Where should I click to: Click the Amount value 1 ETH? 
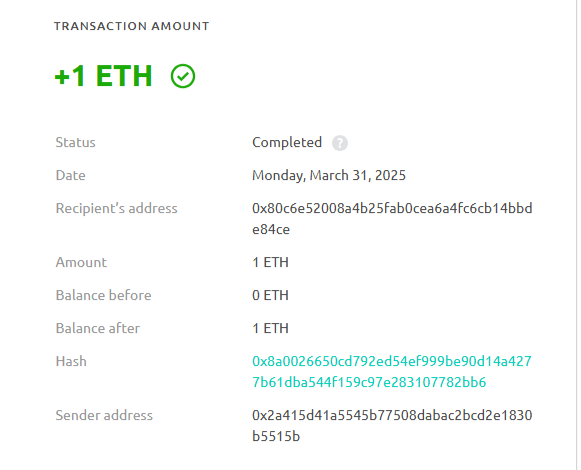click(x=270, y=262)
